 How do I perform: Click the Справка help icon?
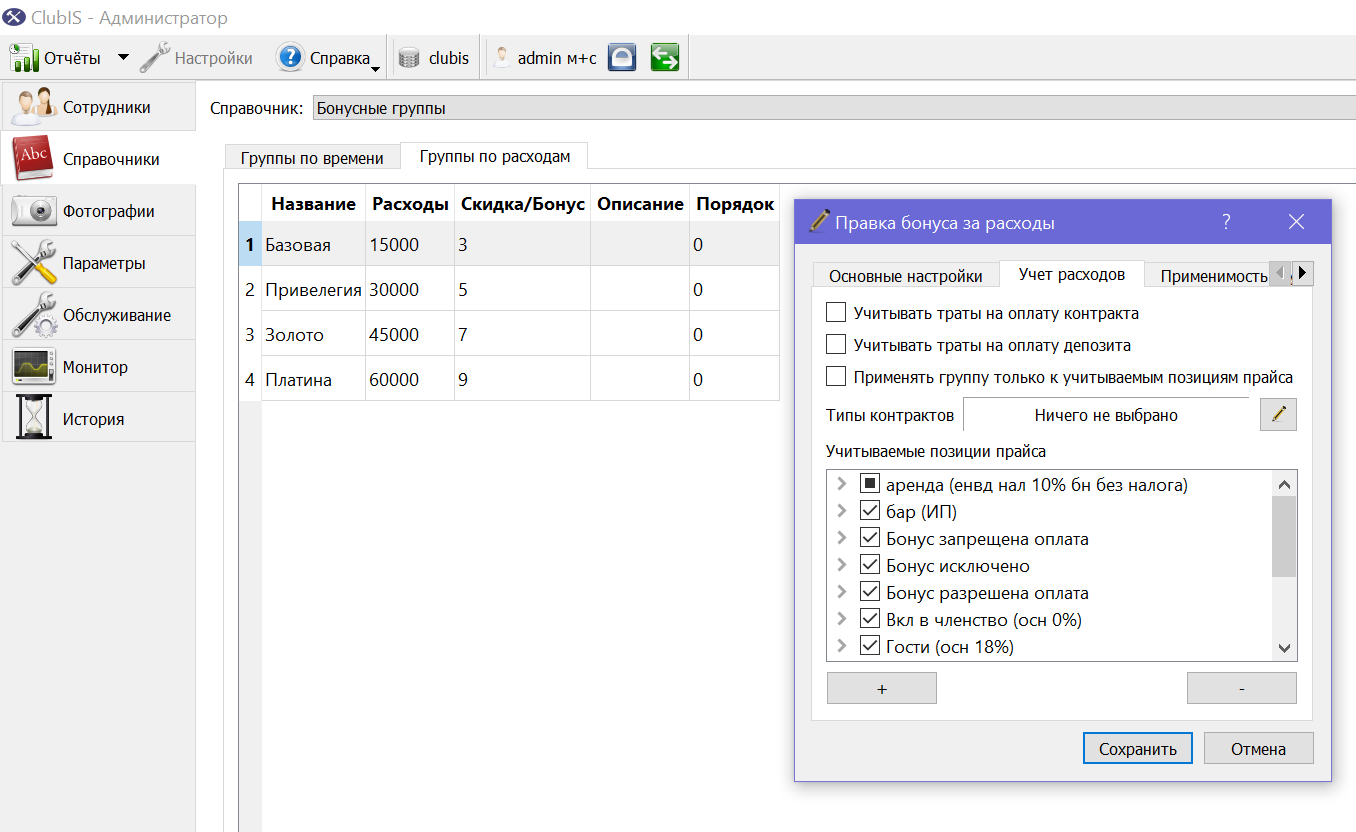(290, 58)
